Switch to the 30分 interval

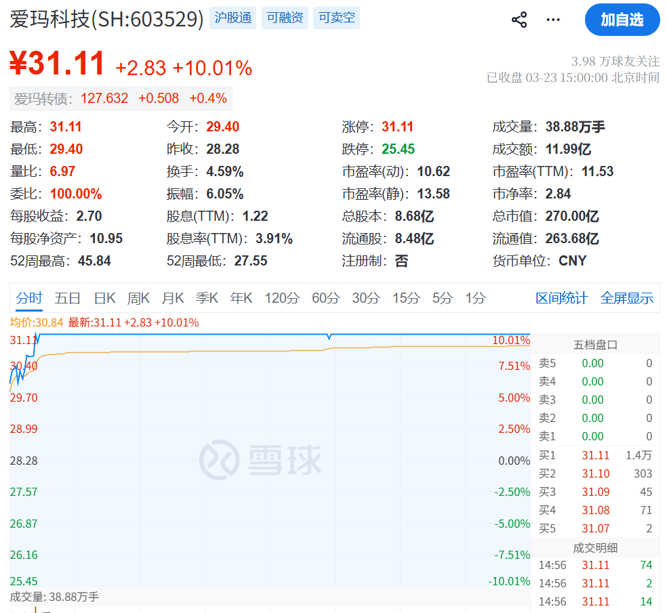[366, 298]
